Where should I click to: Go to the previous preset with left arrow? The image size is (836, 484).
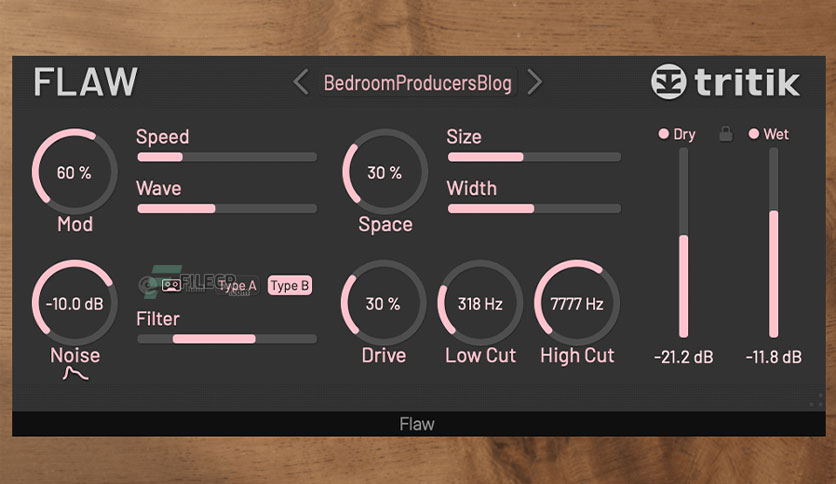point(301,83)
